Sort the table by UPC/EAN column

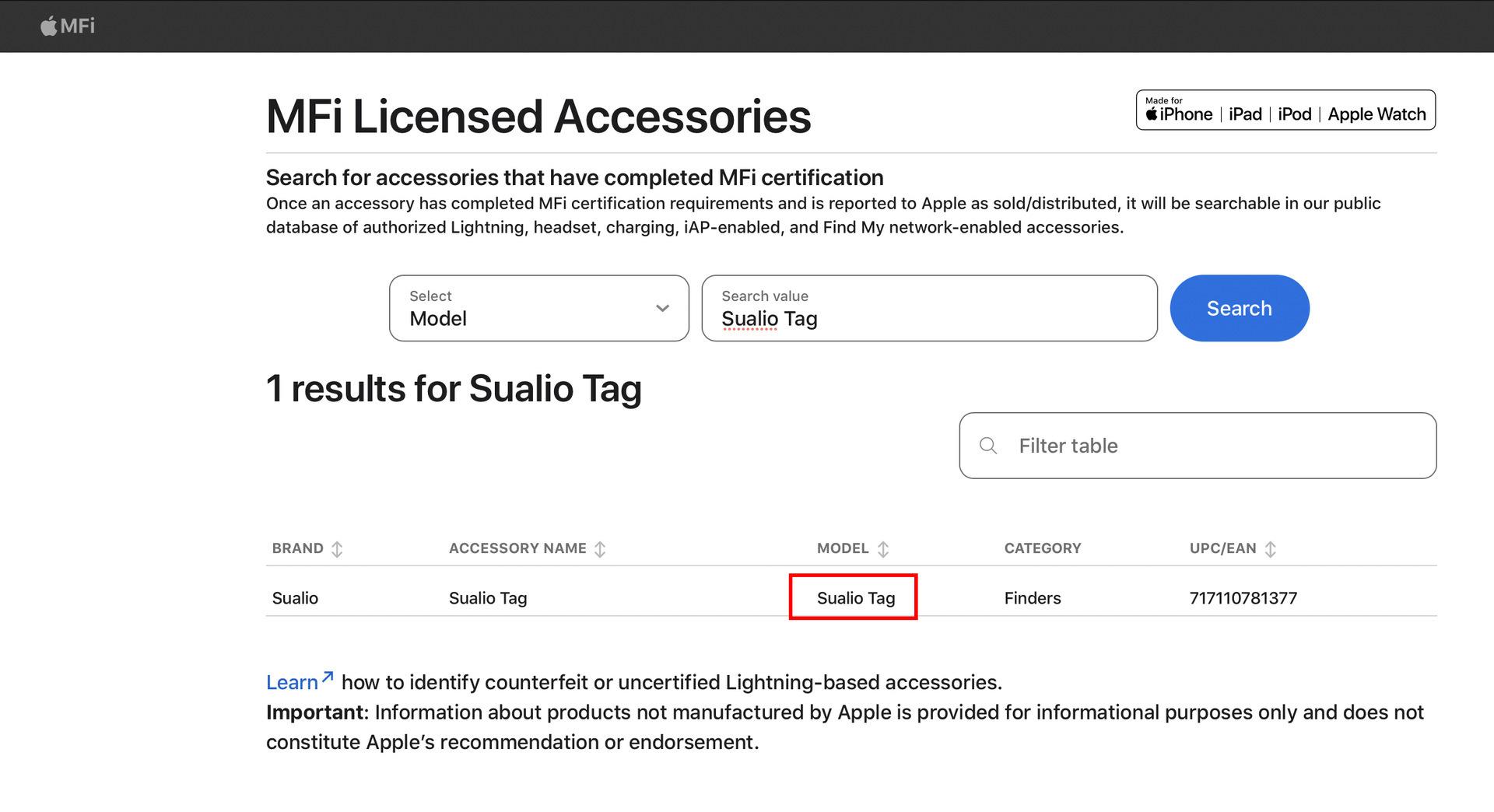1271,549
